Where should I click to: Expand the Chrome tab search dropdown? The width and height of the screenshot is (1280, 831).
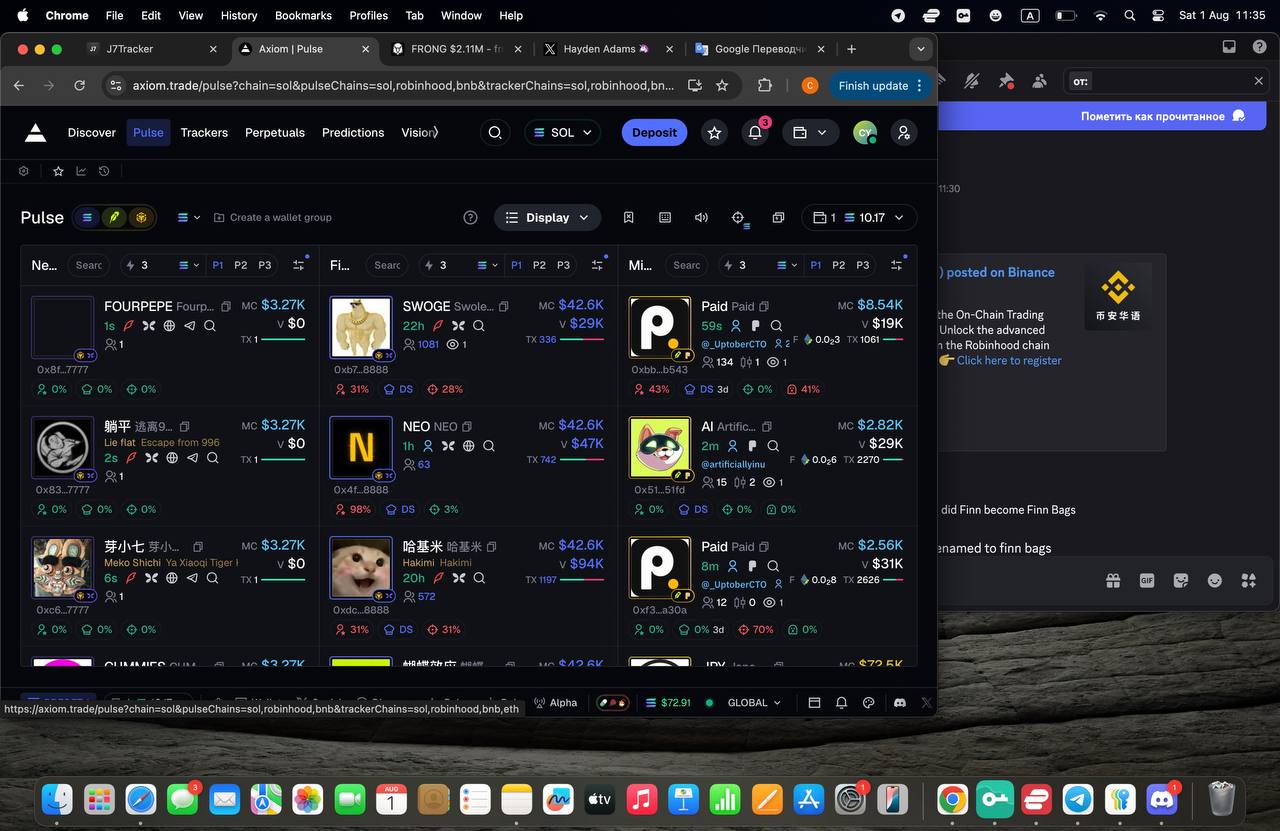920,49
